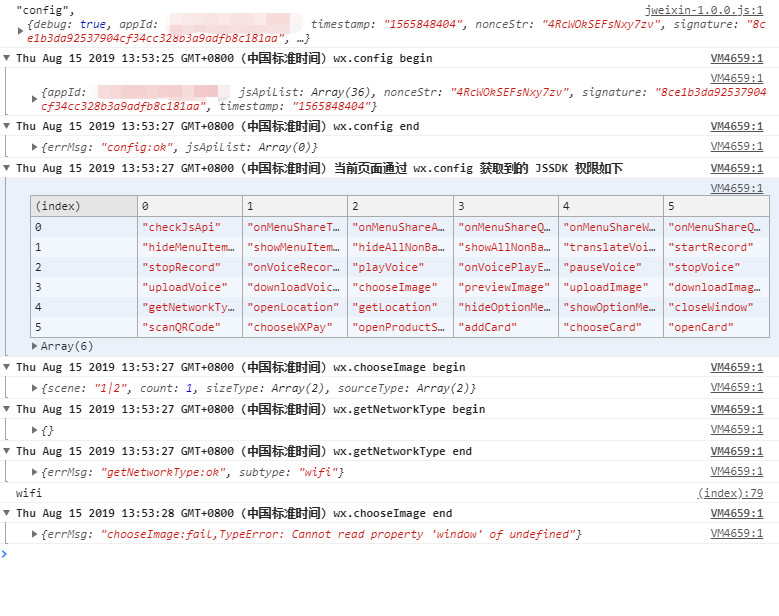
Task: Select the "chooseImage" table cell
Action: click(x=400, y=287)
